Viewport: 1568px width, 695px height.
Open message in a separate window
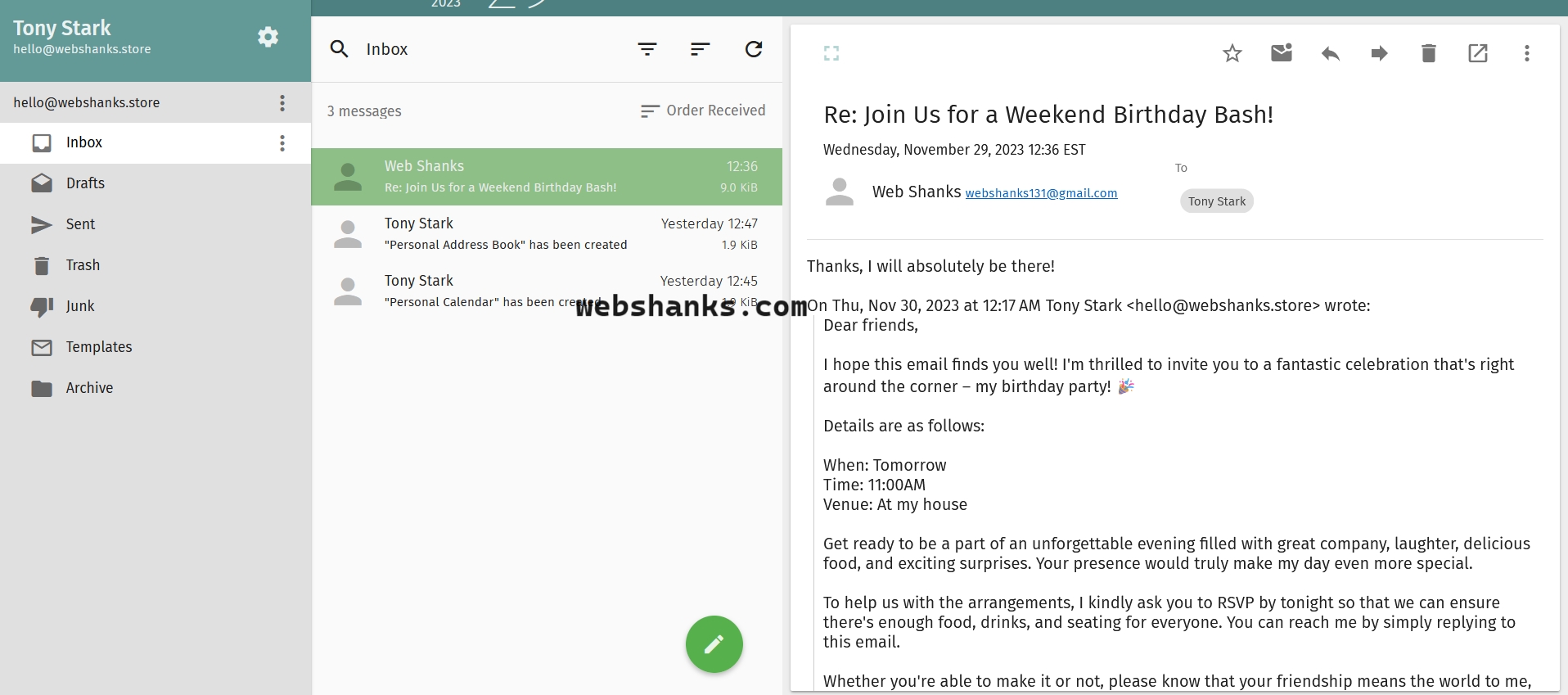point(1477,54)
